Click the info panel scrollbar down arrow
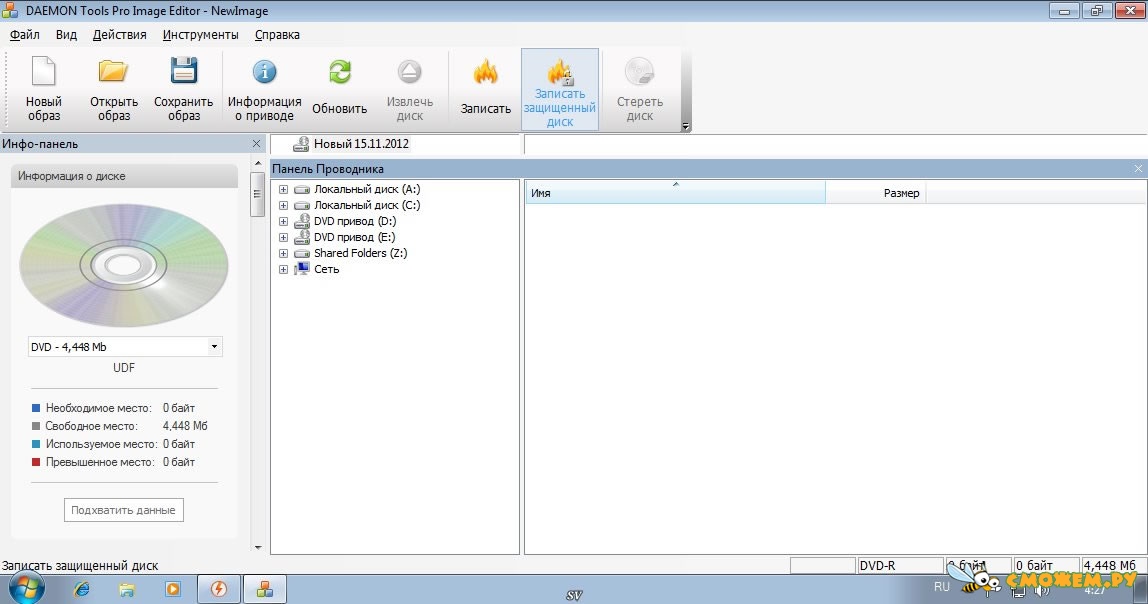 pyautogui.click(x=258, y=547)
